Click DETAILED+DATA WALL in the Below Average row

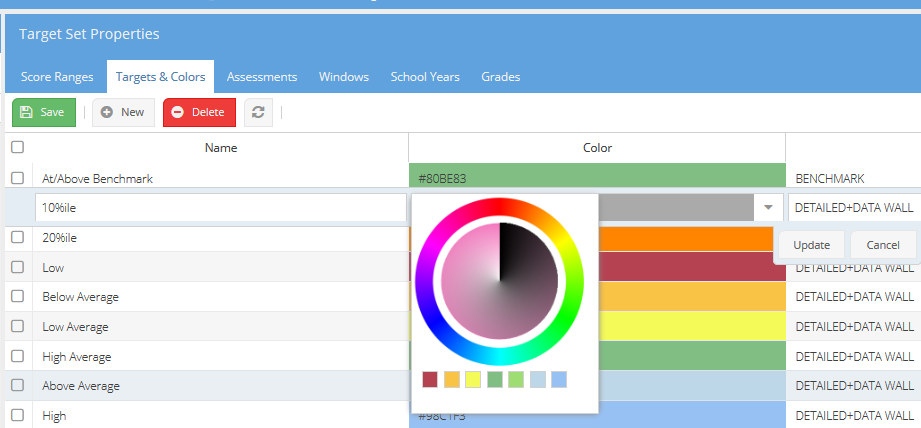tap(855, 297)
